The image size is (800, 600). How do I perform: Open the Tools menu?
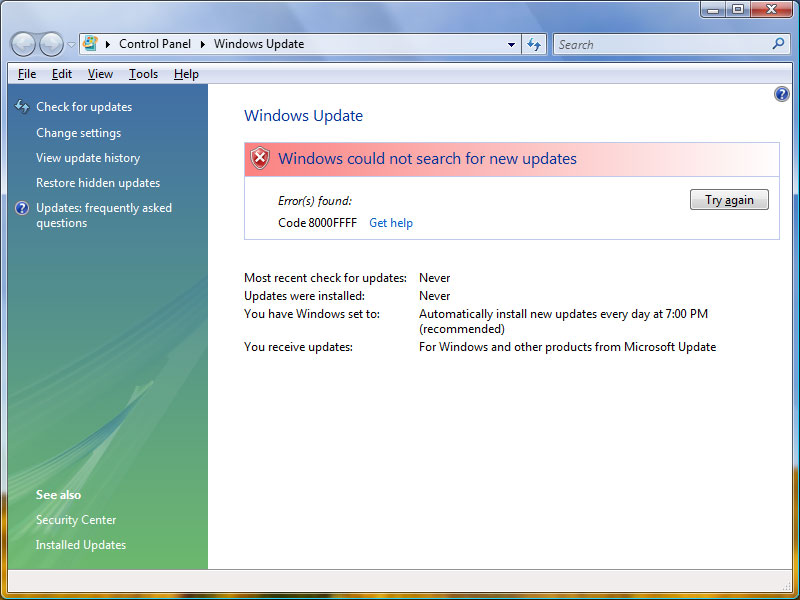[x=143, y=74]
